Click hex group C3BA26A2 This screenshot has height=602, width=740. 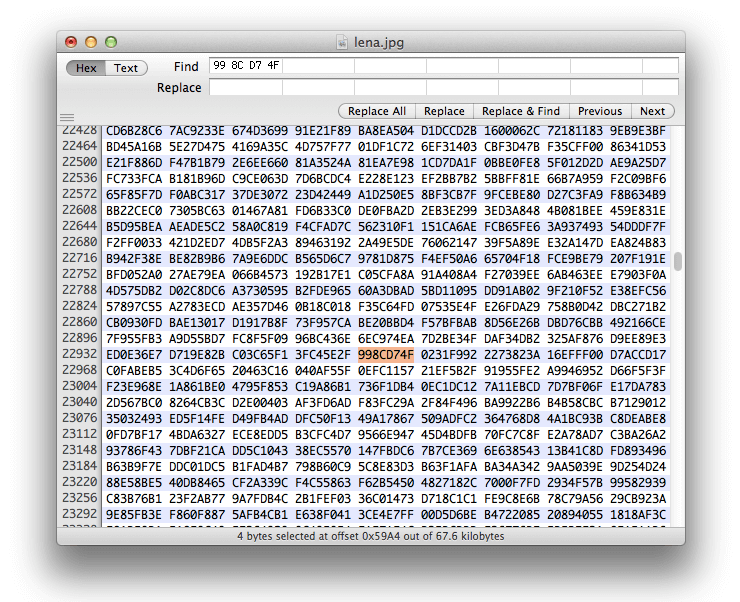[x=638, y=435]
